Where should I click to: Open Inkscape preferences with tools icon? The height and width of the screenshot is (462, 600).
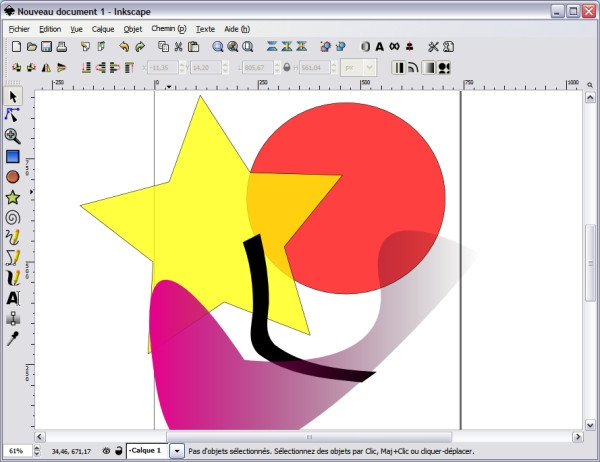point(433,47)
